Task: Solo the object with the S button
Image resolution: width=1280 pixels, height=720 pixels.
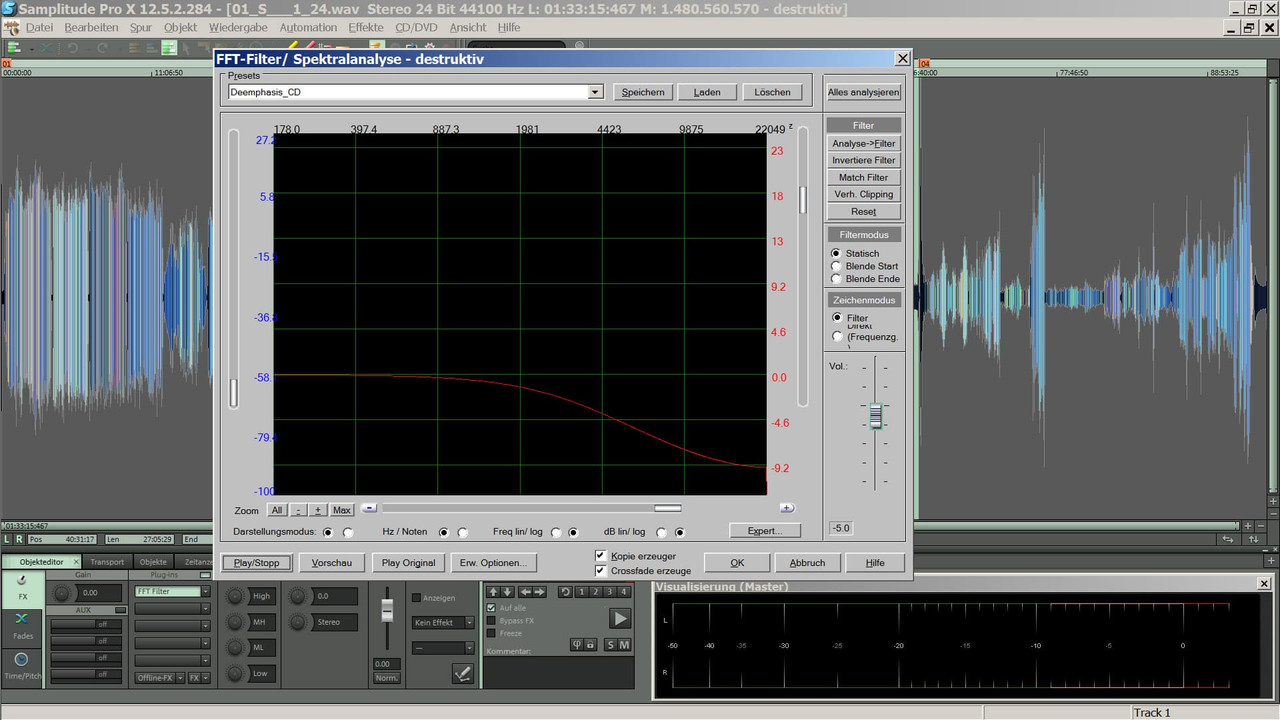Action: [610, 645]
